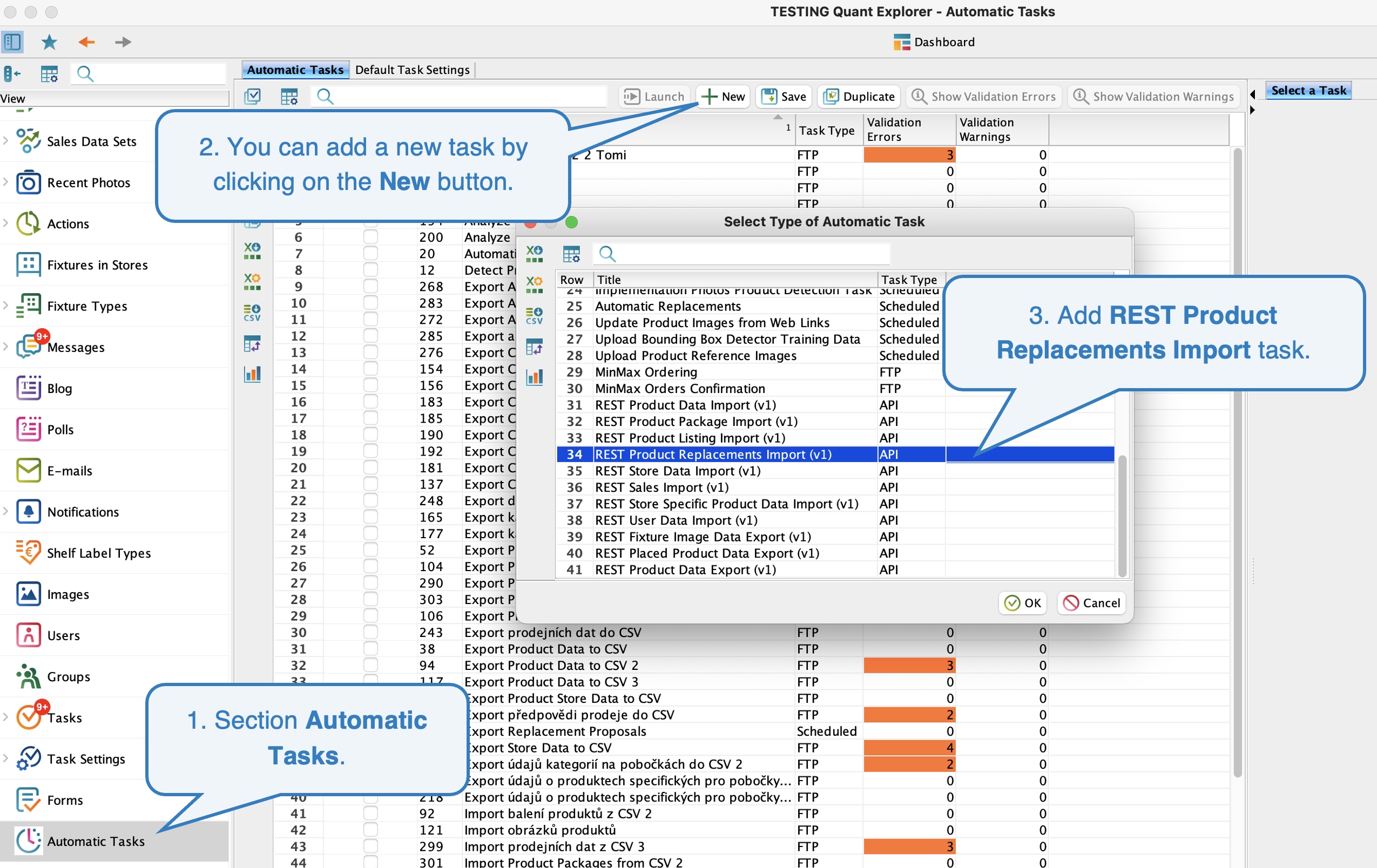The height and width of the screenshot is (868, 1377).
Task: Tick the checkbox in row 28
Action: 370,599
